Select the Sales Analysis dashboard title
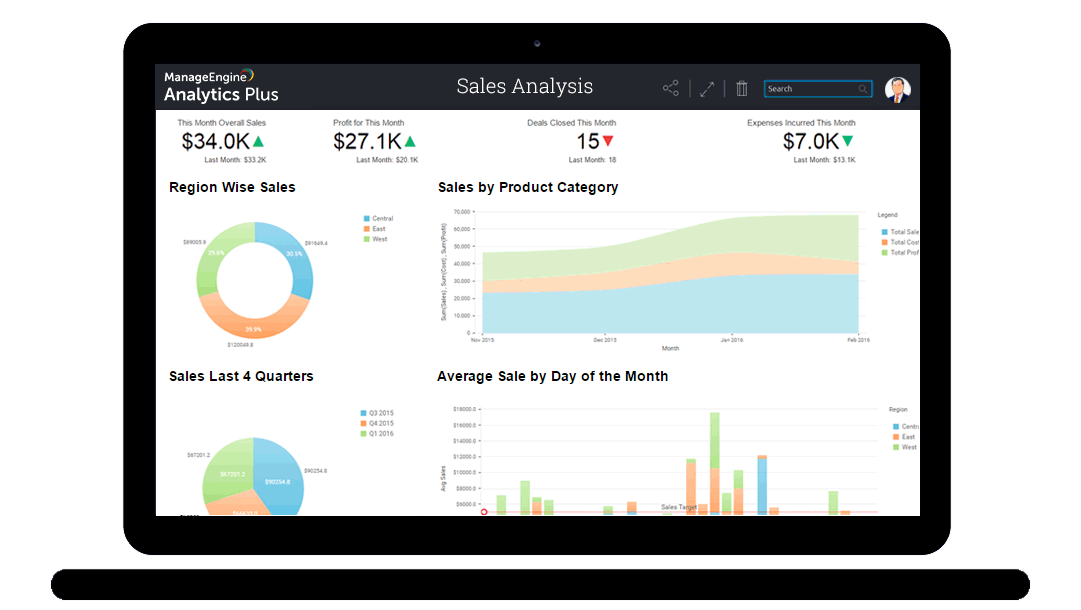This screenshot has height=610, width=1081. click(x=525, y=86)
